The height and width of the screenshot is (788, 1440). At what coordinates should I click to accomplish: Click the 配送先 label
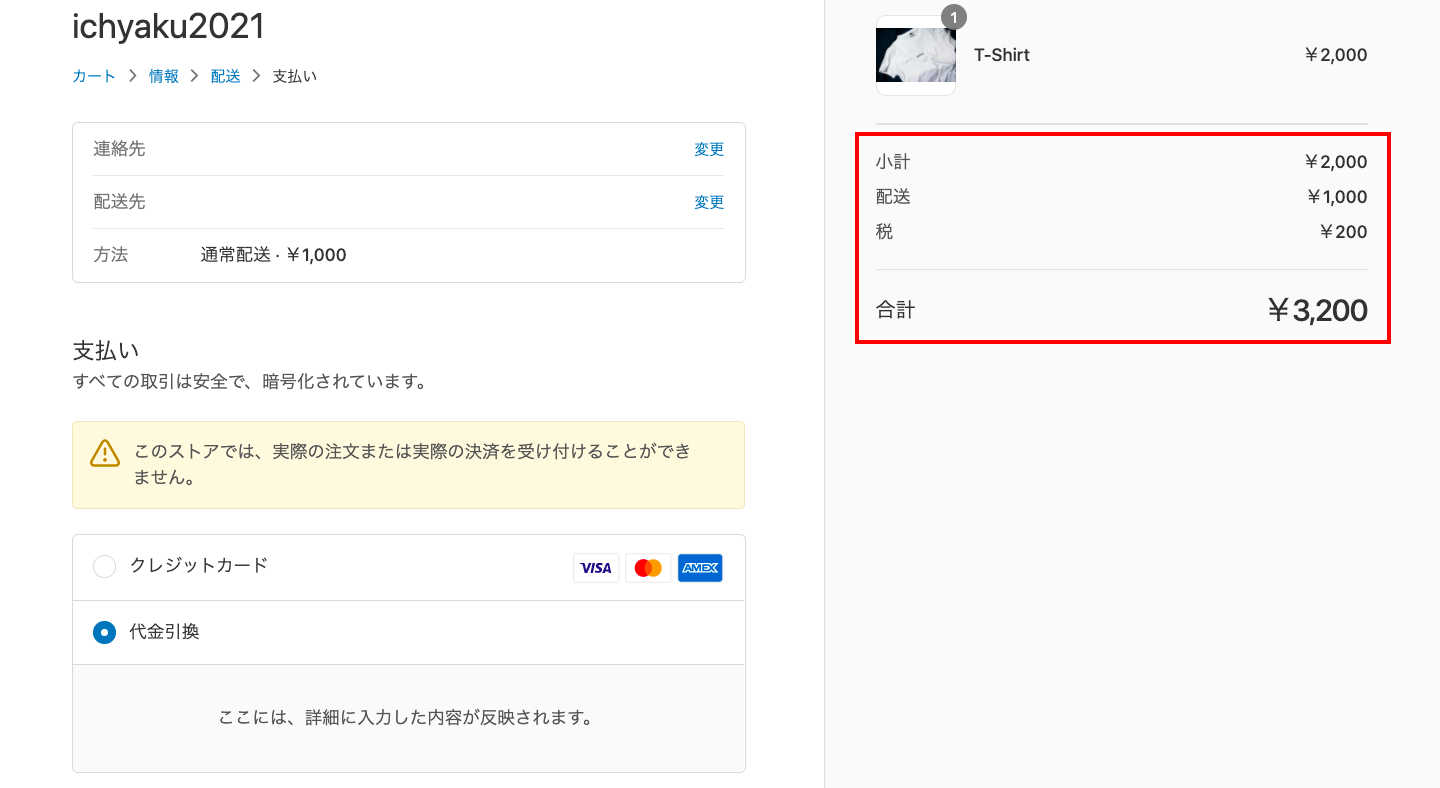(x=119, y=202)
